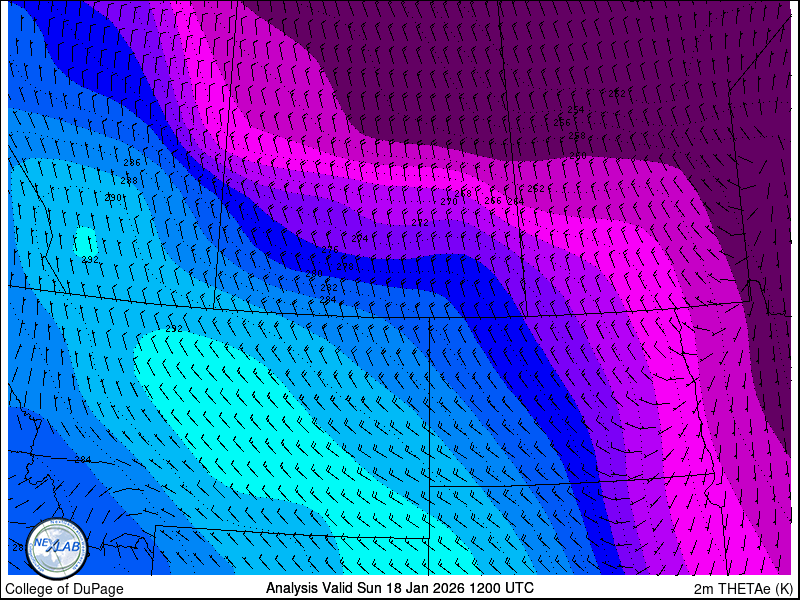Select the 264 contour label
800x600 pixels.
coord(516,202)
